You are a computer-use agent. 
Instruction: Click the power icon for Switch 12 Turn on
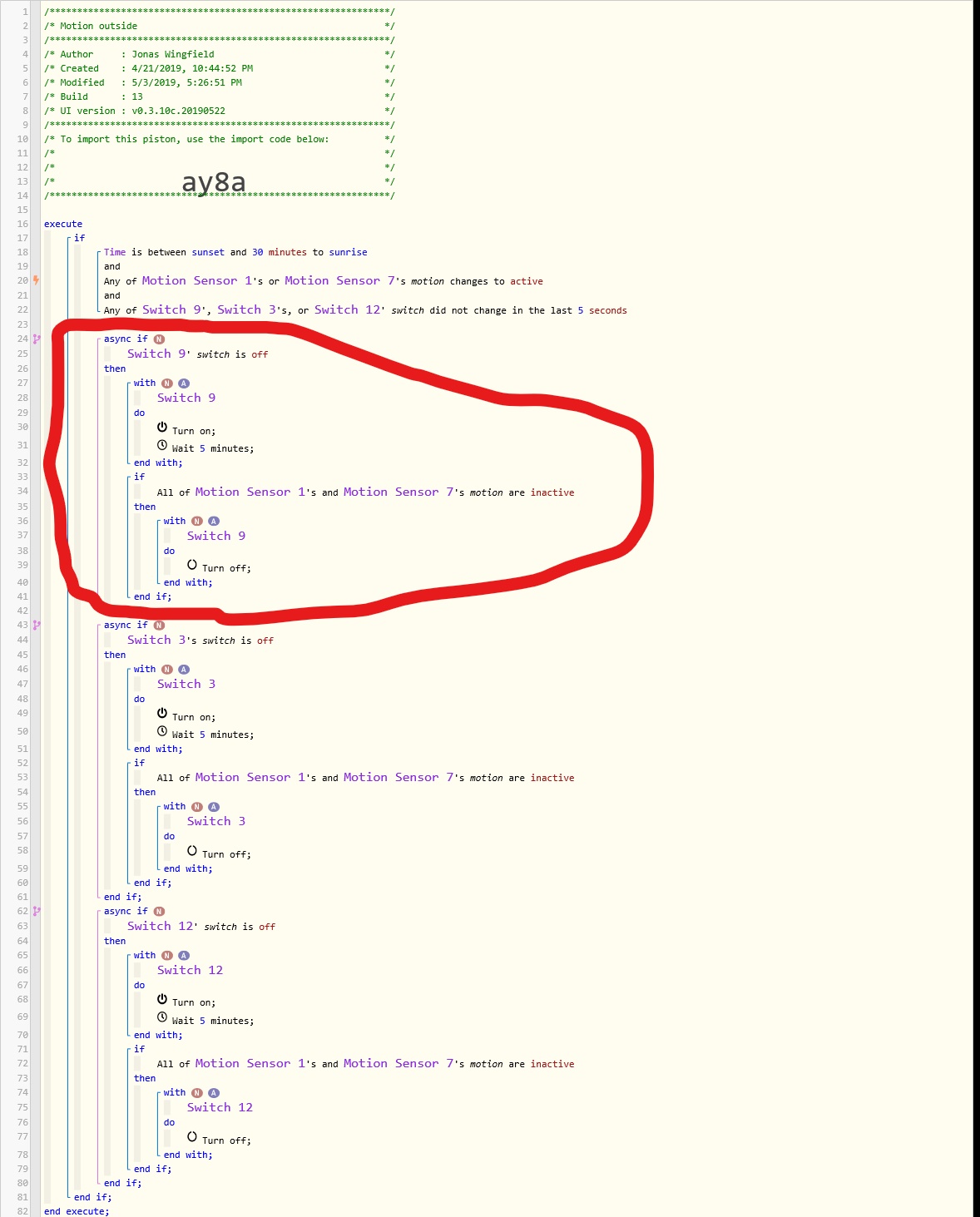[162, 999]
